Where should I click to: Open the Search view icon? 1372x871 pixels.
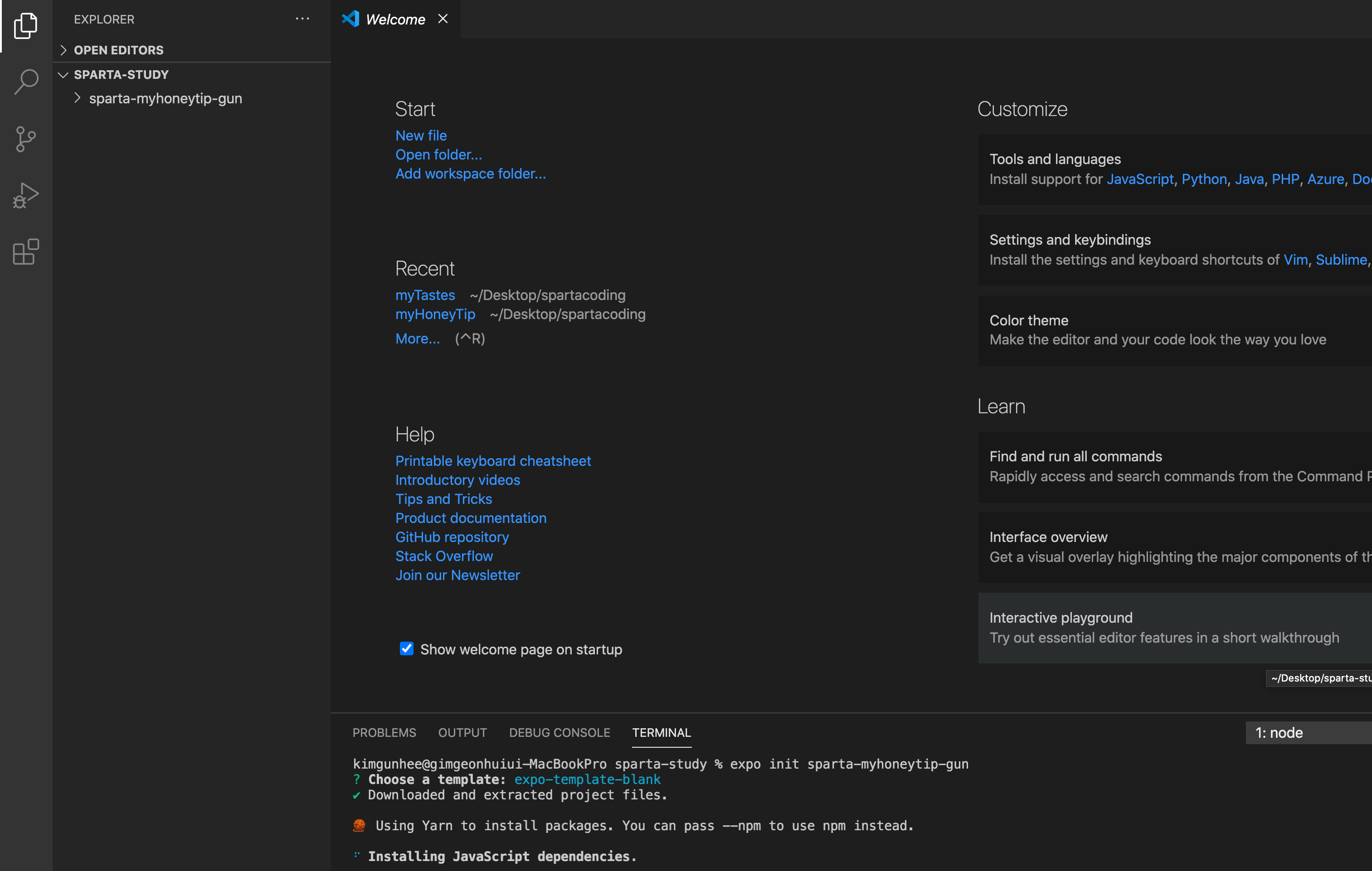tap(26, 82)
